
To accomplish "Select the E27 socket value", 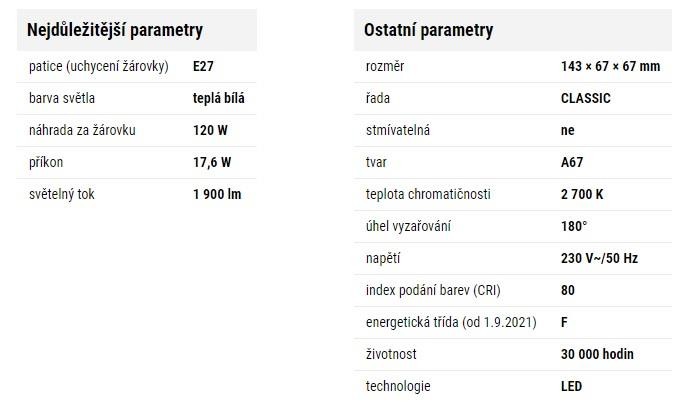I will pos(203,67).
